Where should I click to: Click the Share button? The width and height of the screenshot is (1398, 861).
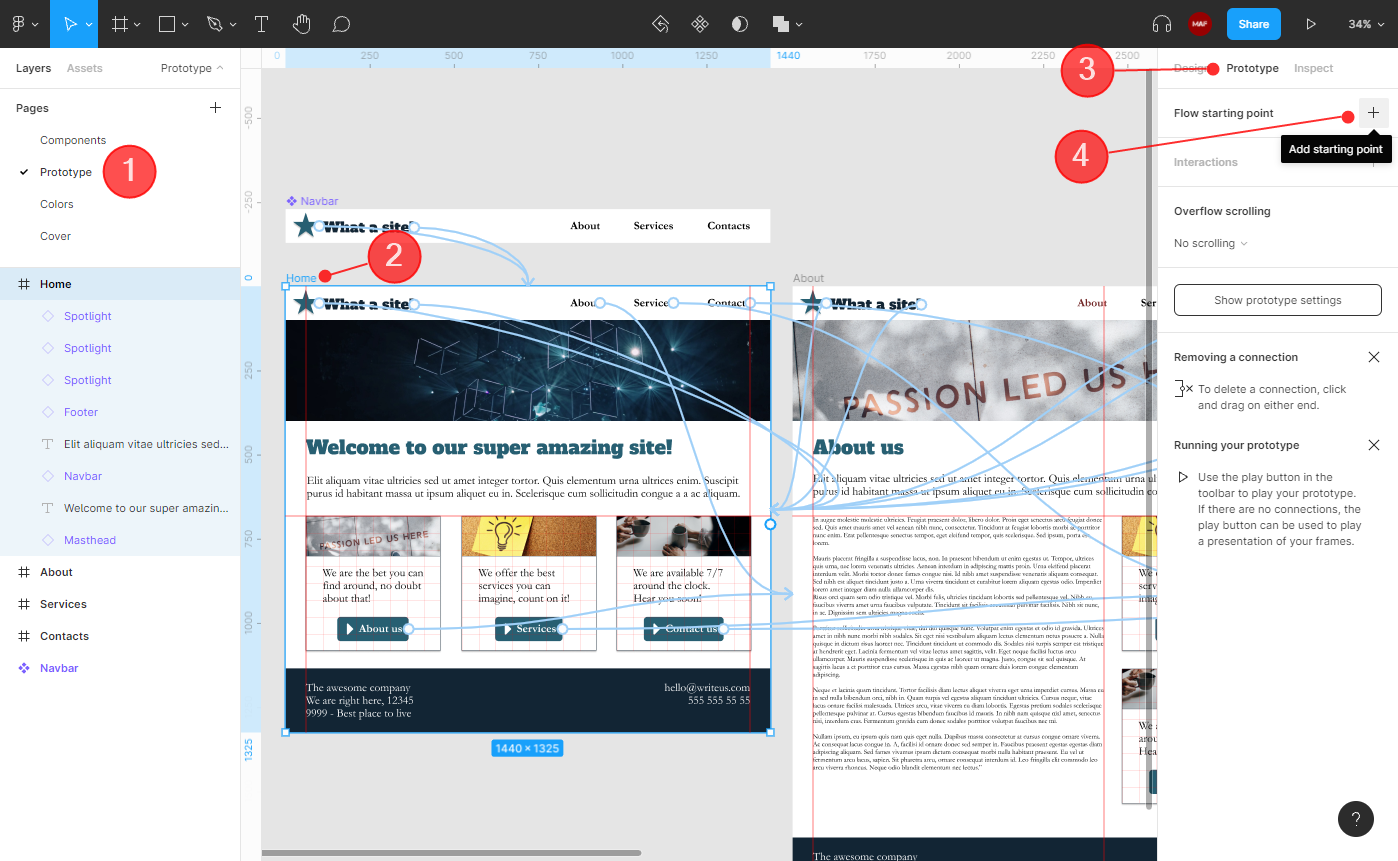click(x=1254, y=24)
